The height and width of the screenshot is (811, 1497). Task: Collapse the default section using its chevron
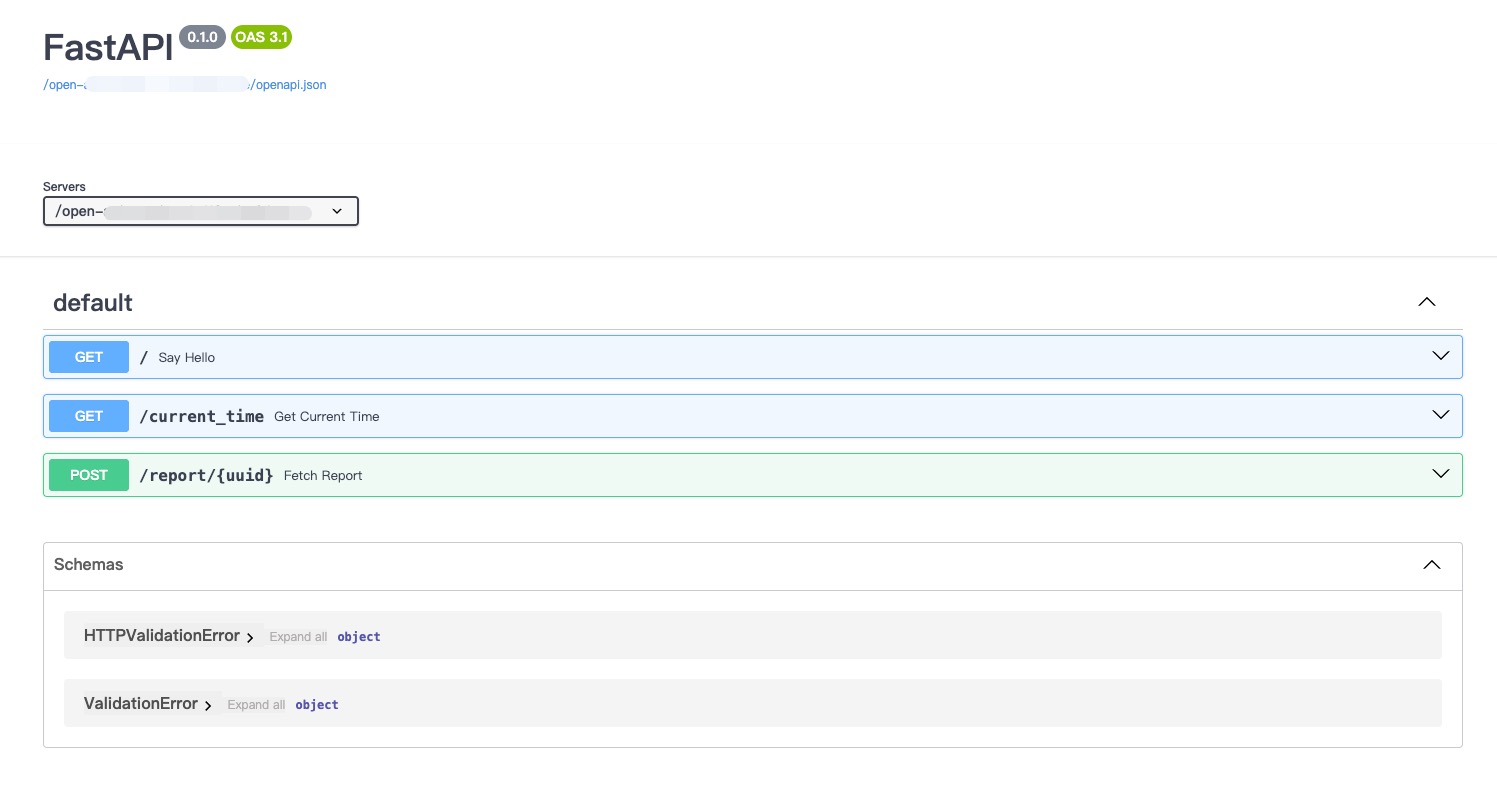tap(1427, 302)
